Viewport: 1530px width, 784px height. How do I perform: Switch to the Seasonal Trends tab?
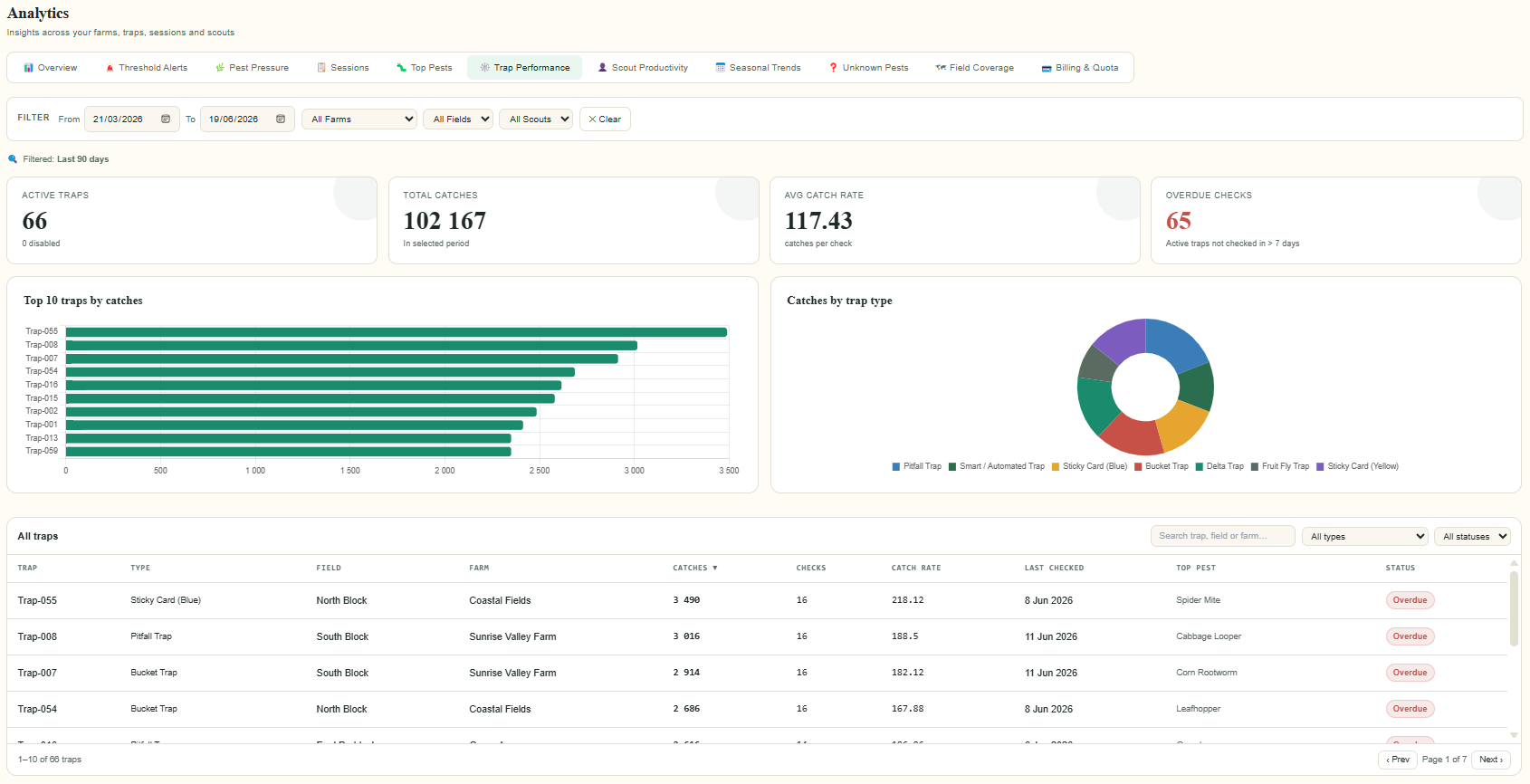coord(759,68)
